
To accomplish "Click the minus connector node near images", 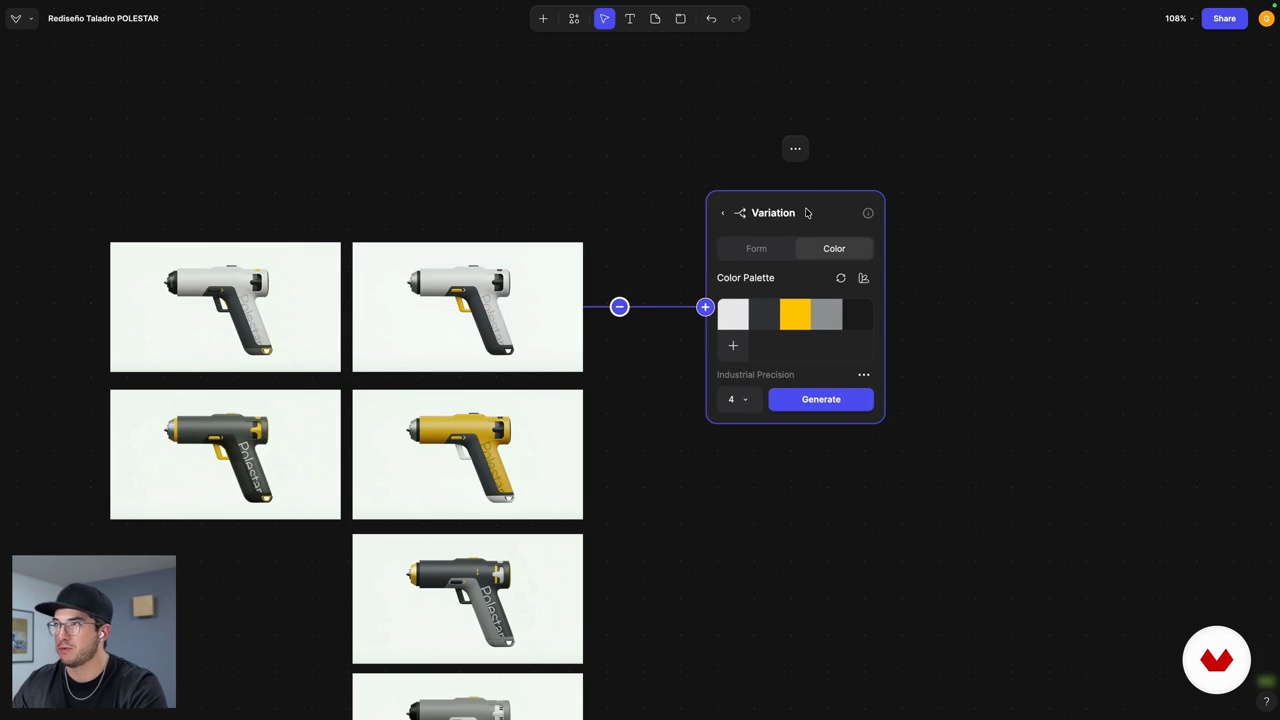I will coord(619,307).
